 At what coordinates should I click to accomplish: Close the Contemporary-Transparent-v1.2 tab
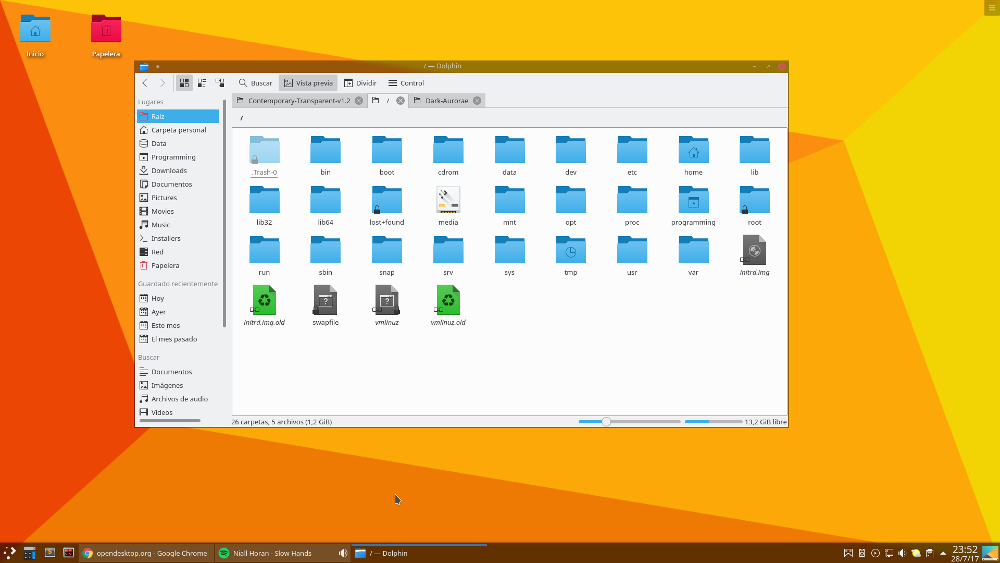click(359, 101)
